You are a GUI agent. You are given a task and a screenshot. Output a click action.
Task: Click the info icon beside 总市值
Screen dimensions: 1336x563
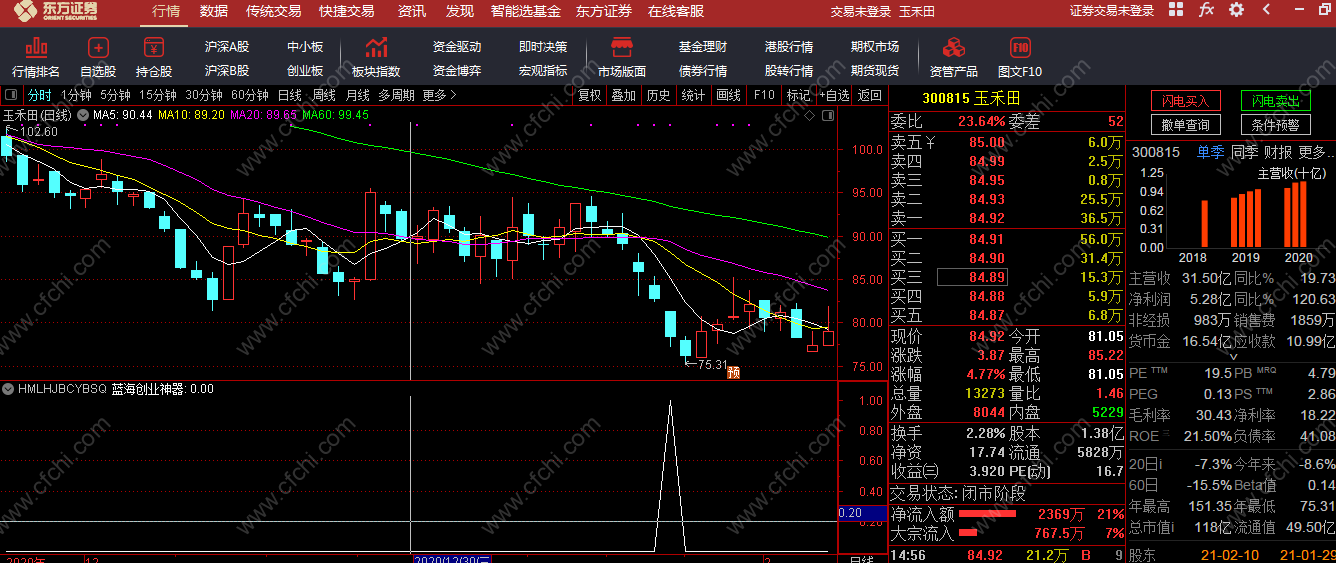(x=1175, y=529)
